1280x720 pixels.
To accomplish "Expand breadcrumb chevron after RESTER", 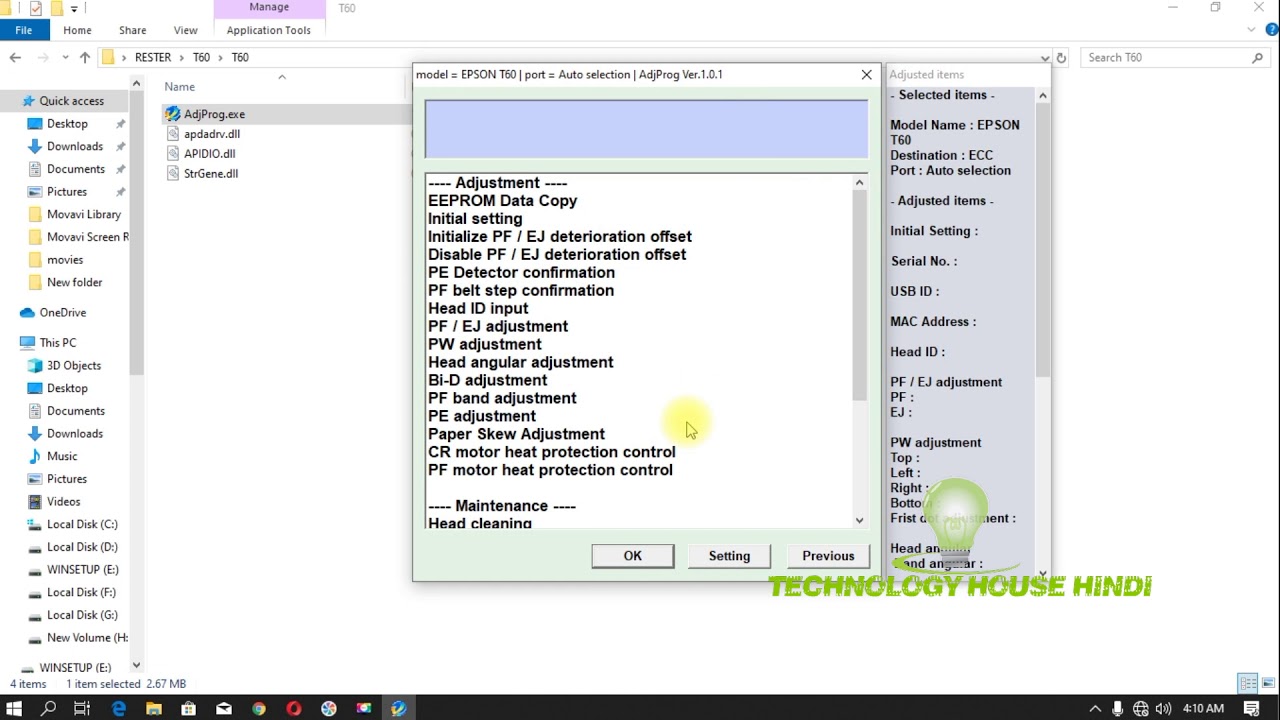I will pyautogui.click(x=182, y=58).
